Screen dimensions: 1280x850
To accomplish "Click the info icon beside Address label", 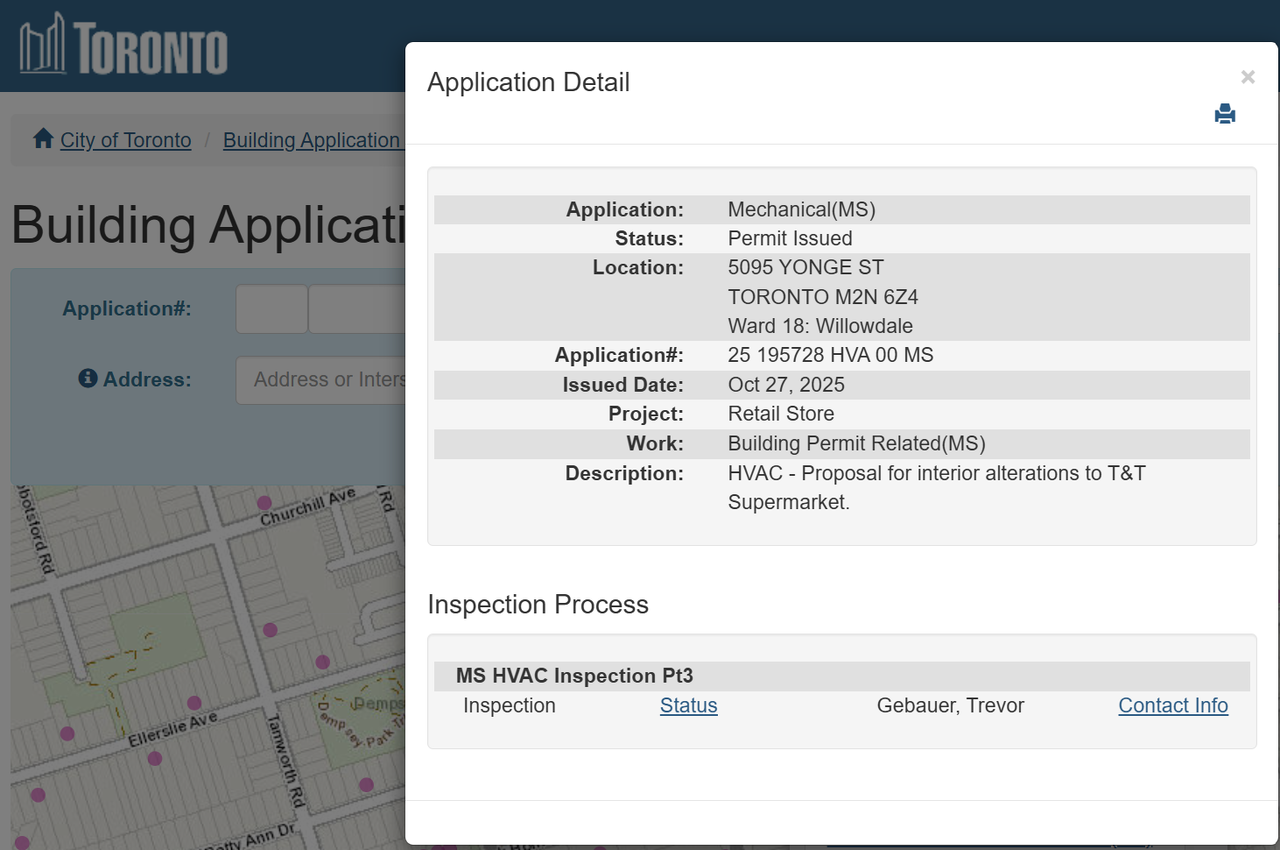I will [88, 379].
